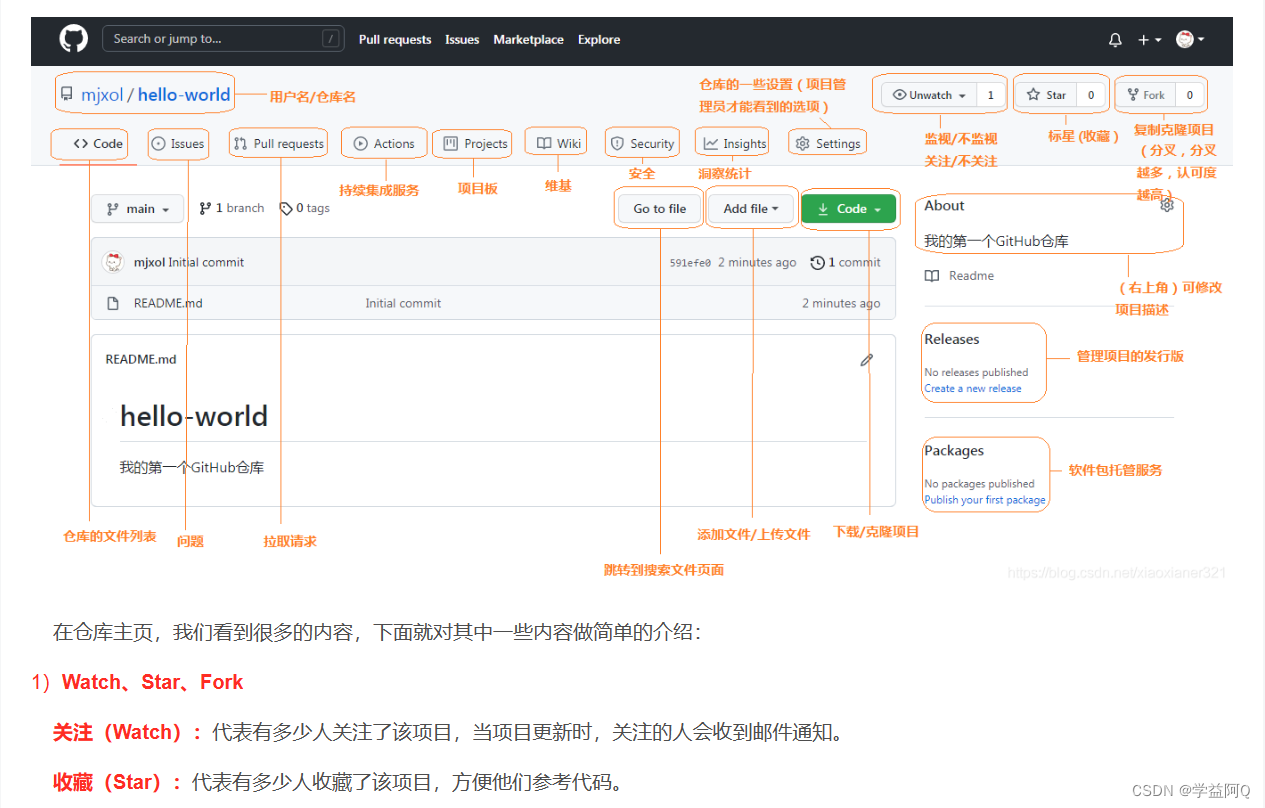Open the hello-world repository link
The width and height of the screenshot is (1265, 808).
pyautogui.click(x=184, y=95)
